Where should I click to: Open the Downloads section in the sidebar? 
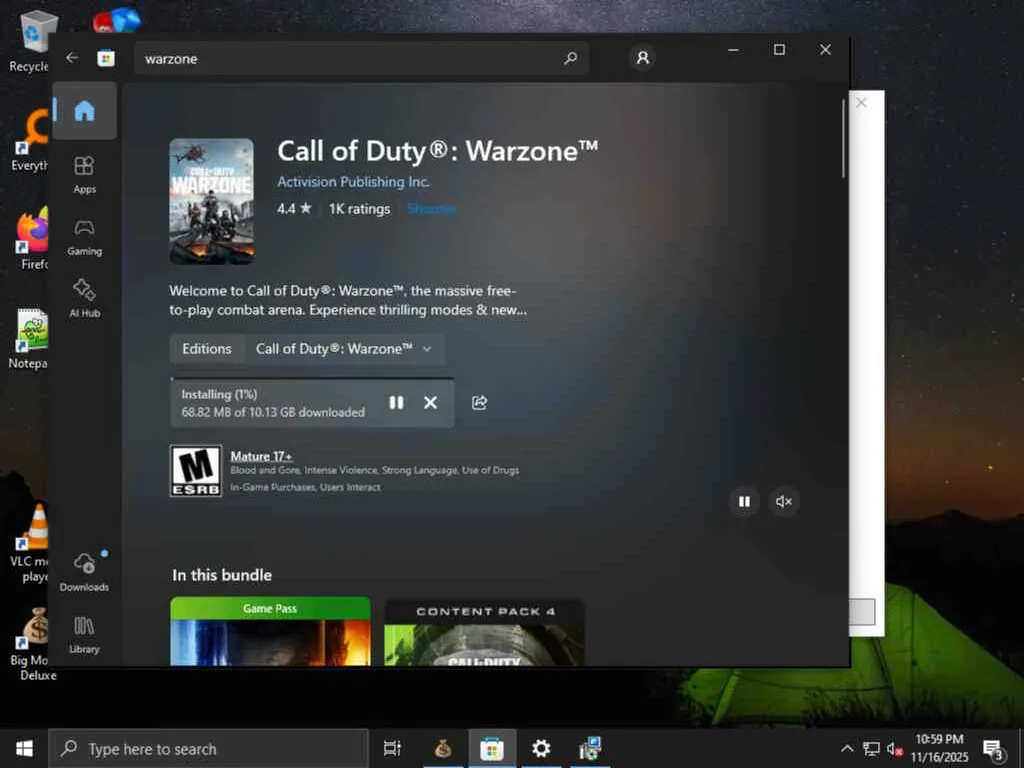84,571
